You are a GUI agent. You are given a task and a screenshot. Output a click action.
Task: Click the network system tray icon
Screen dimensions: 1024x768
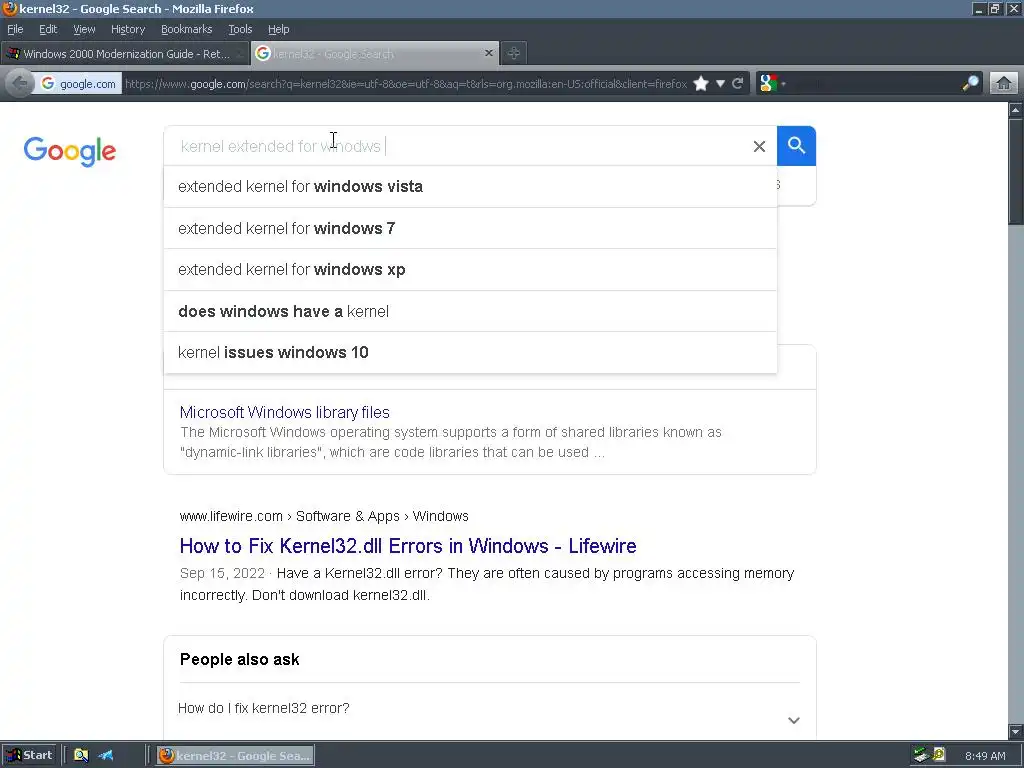(921, 756)
